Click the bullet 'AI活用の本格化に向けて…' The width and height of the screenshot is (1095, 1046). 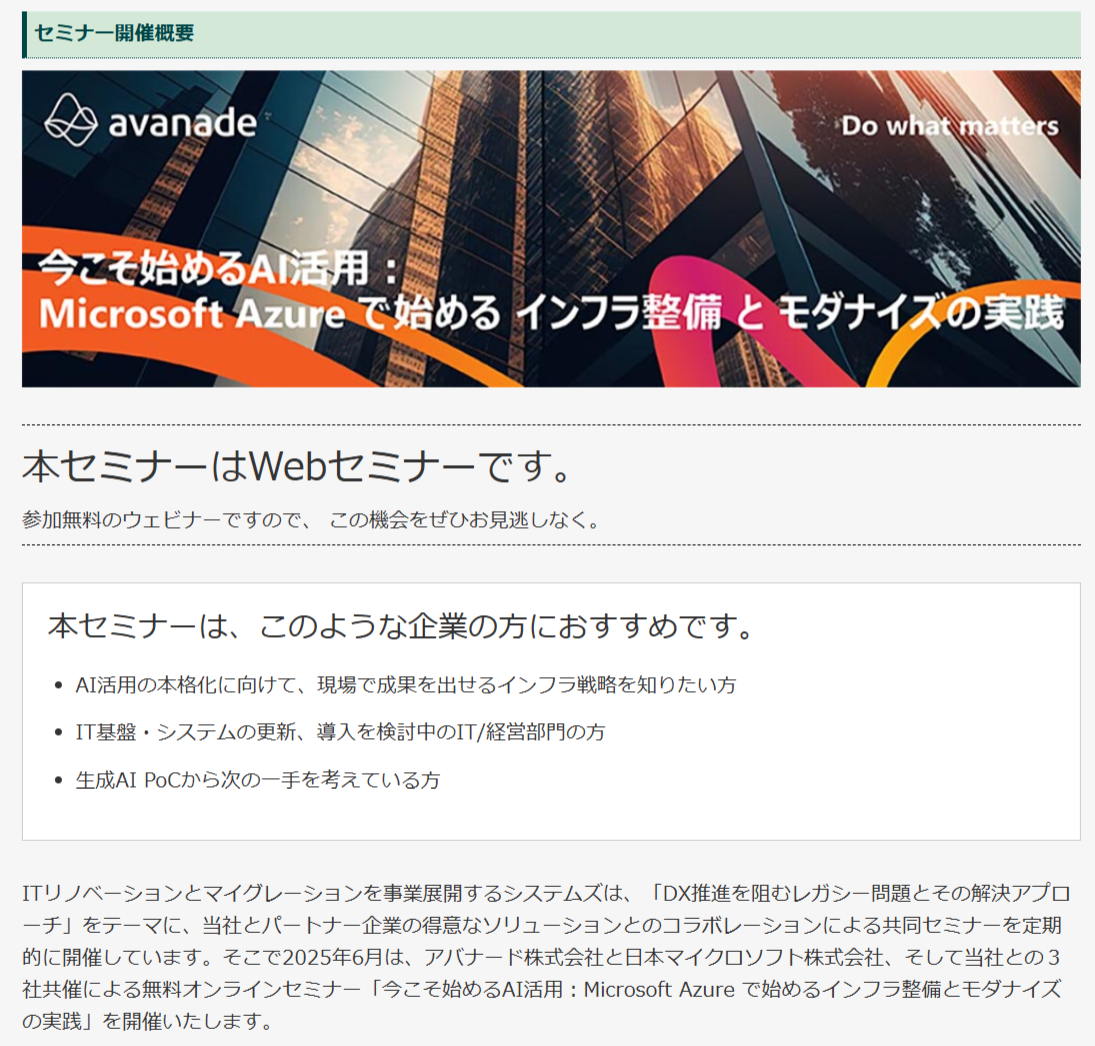pos(406,685)
